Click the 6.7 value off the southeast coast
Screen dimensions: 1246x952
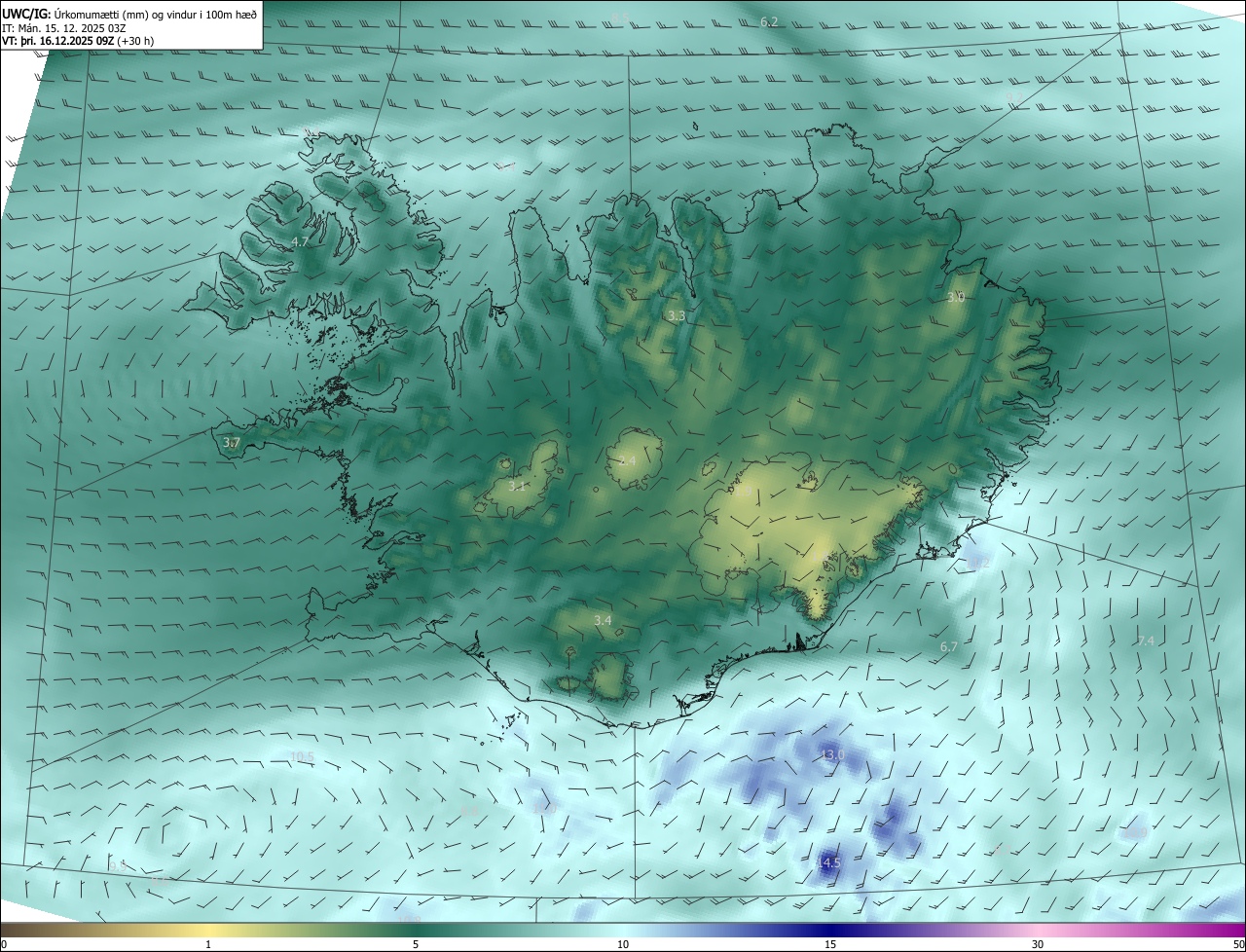pyautogui.click(x=949, y=646)
